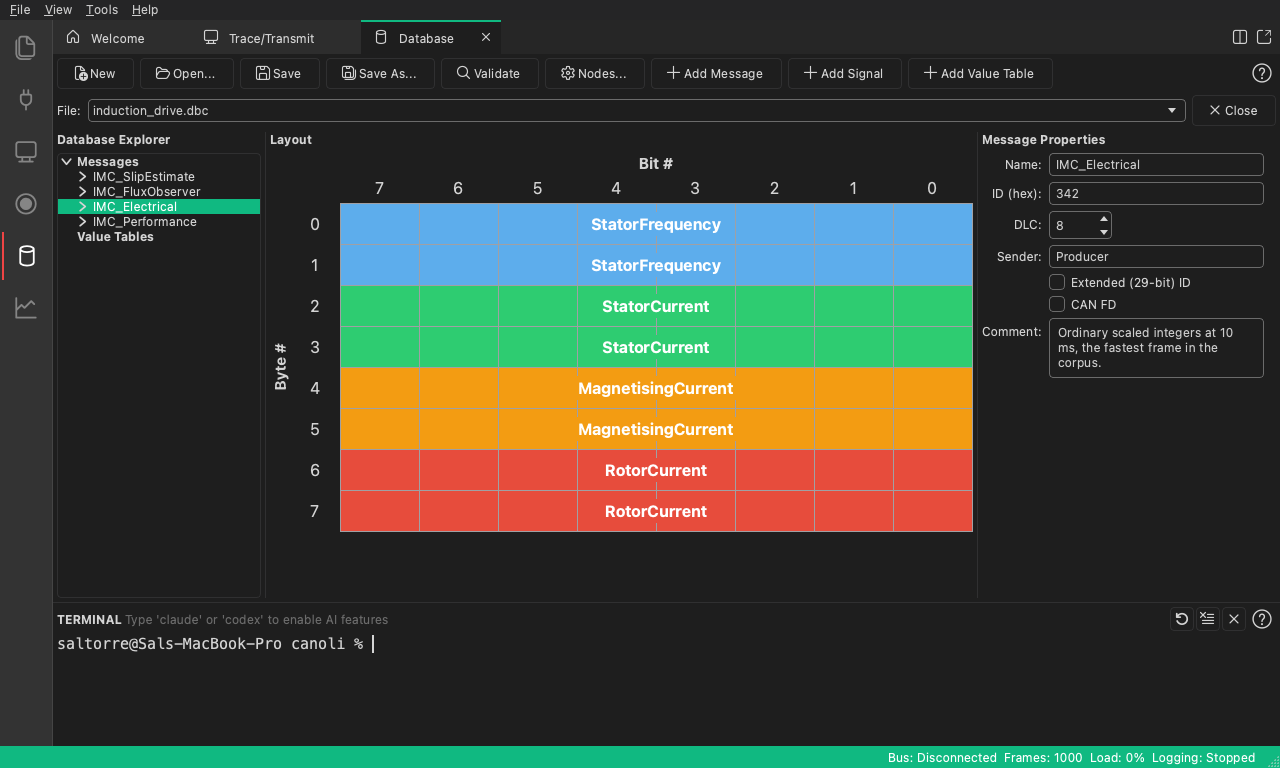Image resolution: width=1280 pixels, height=768 pixels.
Task: Toggle the CAN FD checkbox
Action: pos(1057,304)
